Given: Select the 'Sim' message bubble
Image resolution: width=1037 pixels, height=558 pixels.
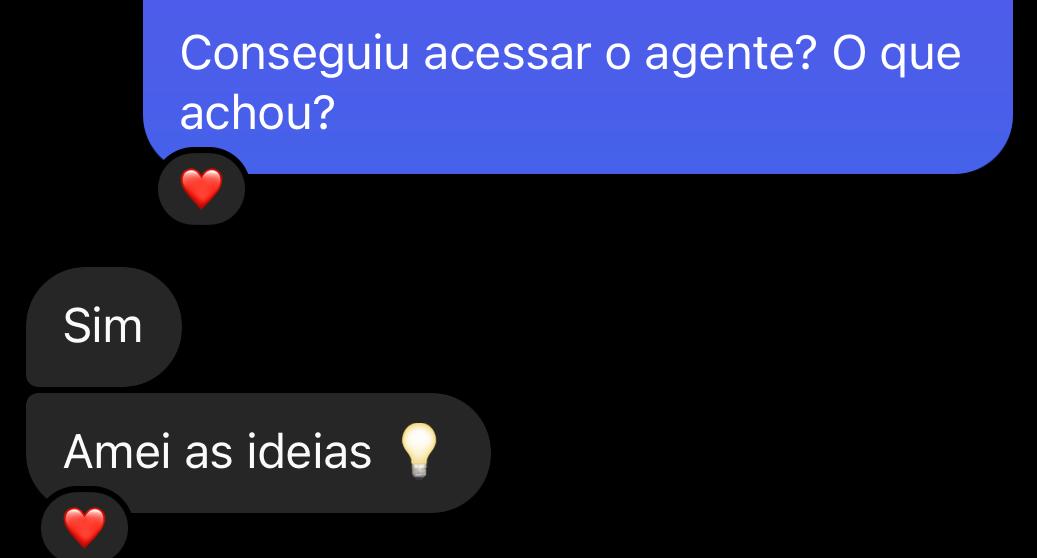Looking at the screenshot, I should (104, 327).
